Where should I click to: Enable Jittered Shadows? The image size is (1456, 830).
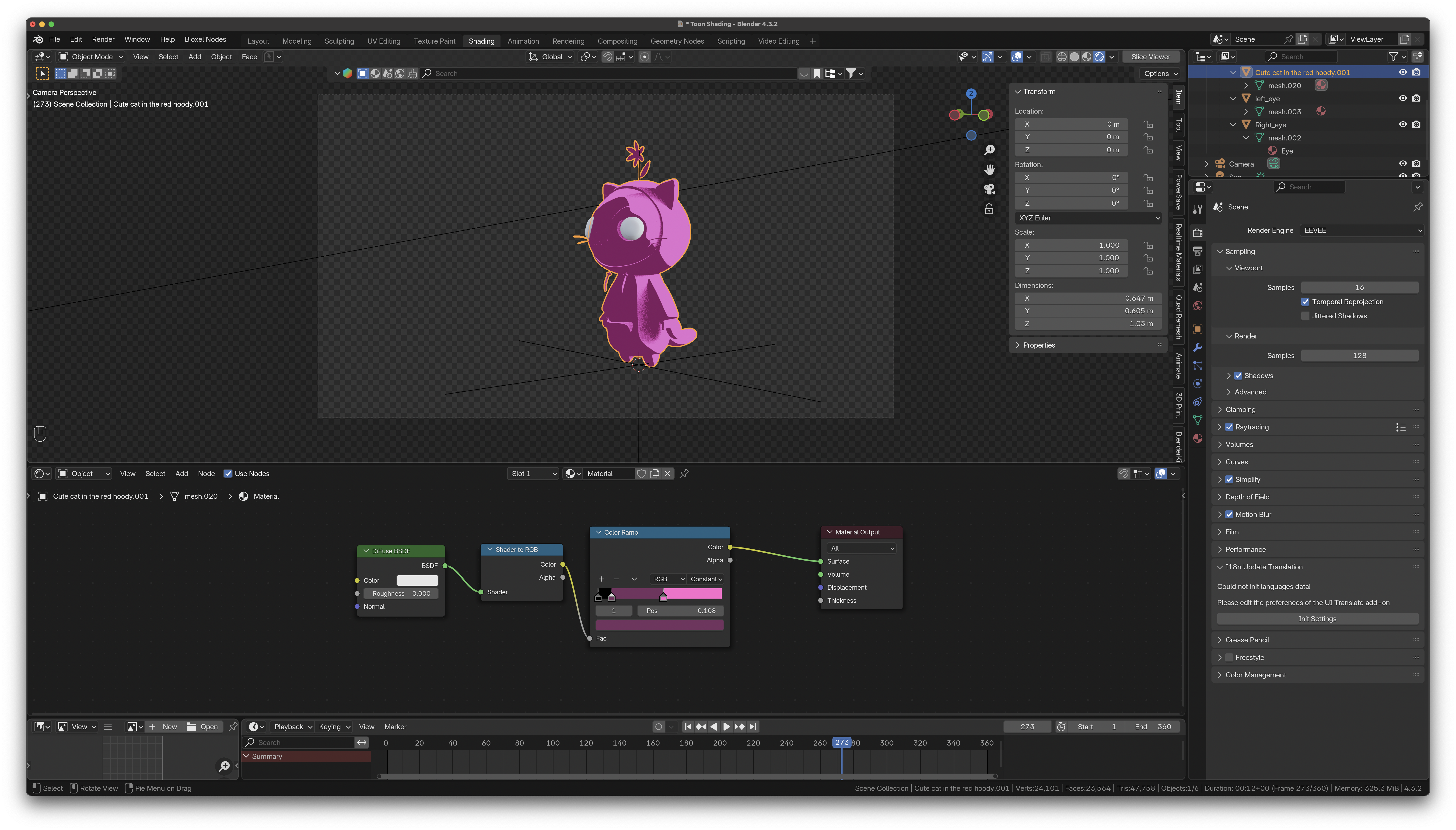click(x=1305, y=316)
